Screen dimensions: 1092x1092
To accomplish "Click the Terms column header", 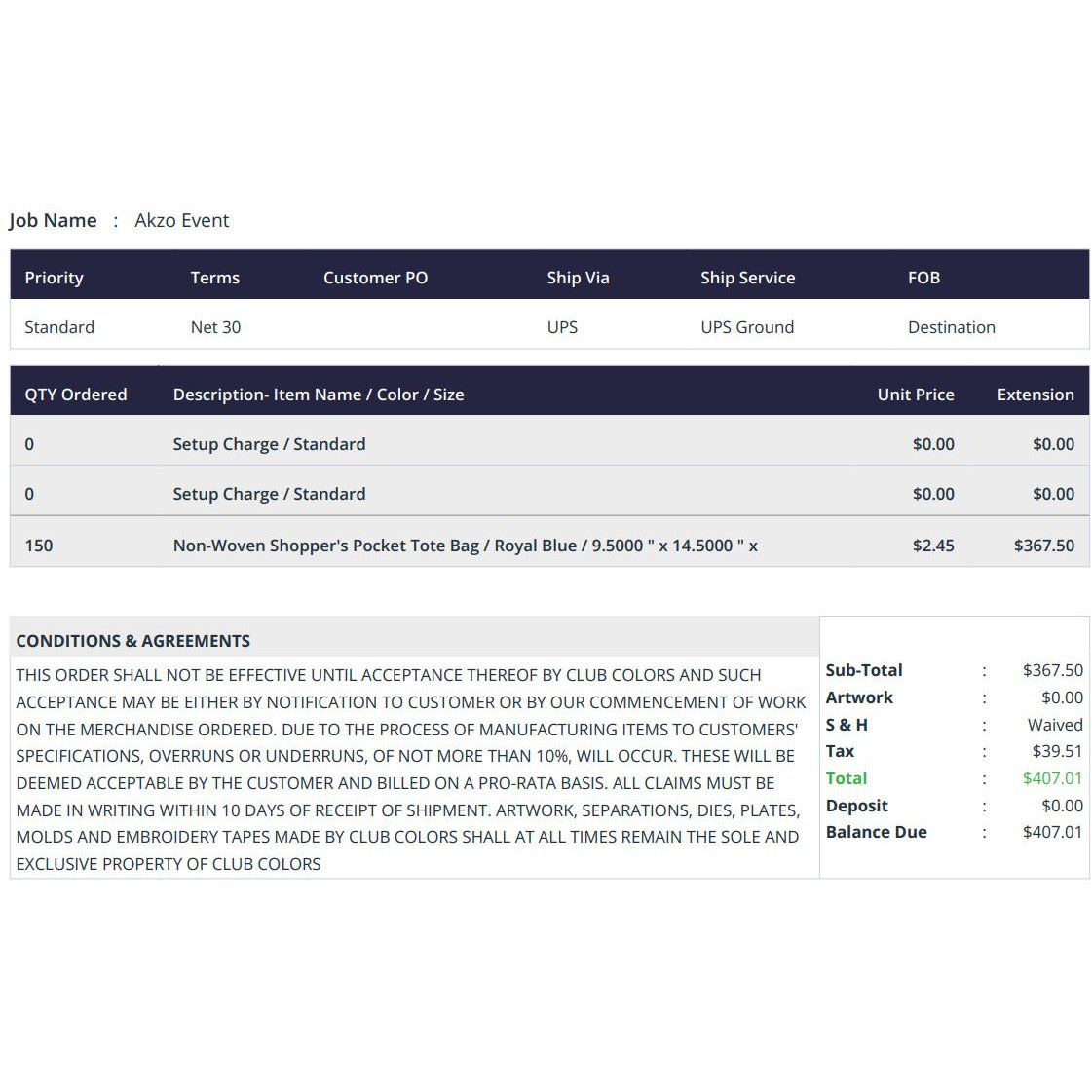I will tap(215, 278).
